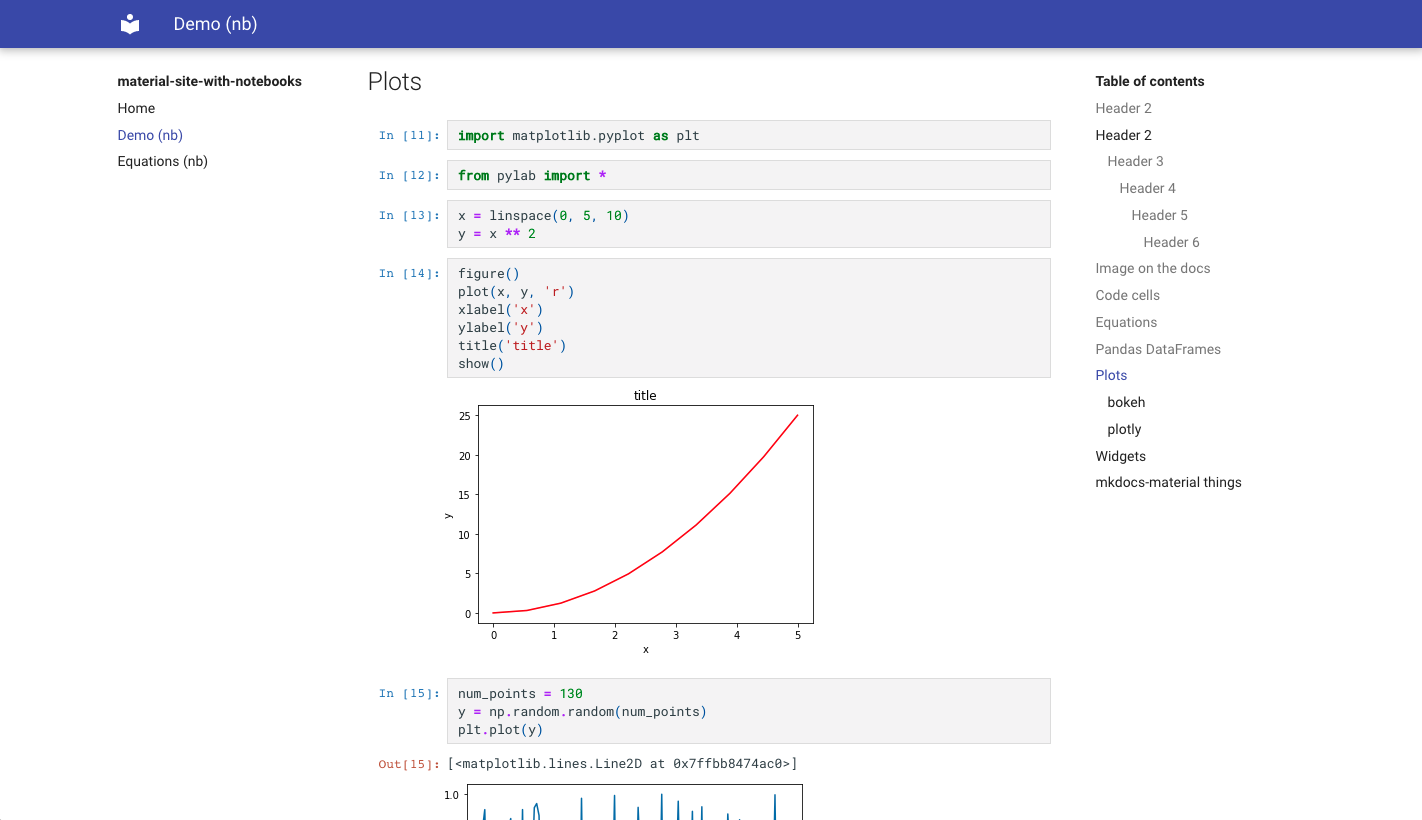Navigate to 'mkdocs-material things' section
Screen dimensions: 1422x820
click(x=1168, y=482)
